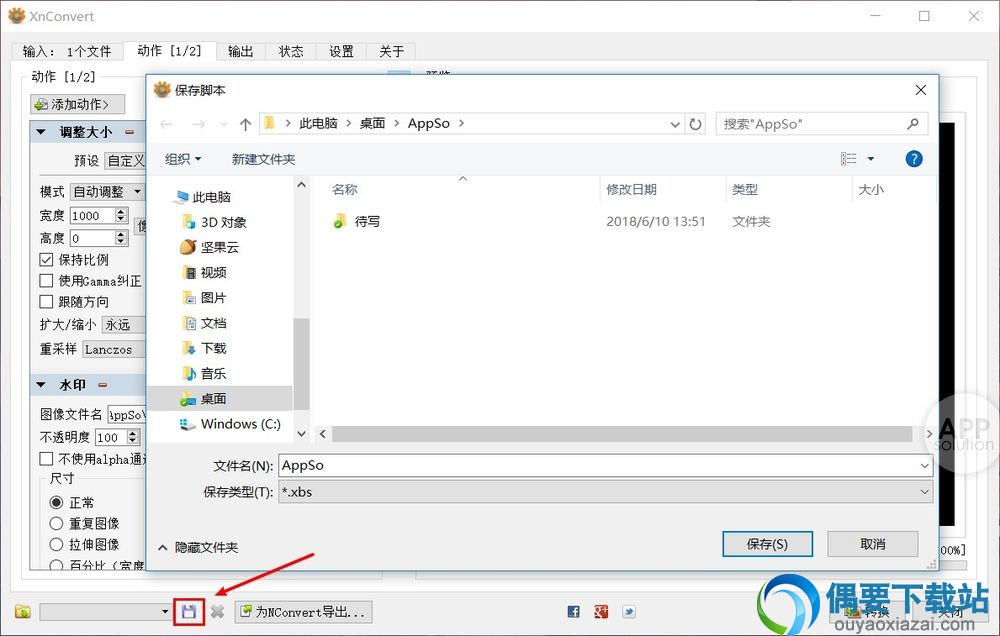Select 图片 in navigation pane
This screenshot has height=636, width=1000.
pyautogui.click(x=204, y=298)
